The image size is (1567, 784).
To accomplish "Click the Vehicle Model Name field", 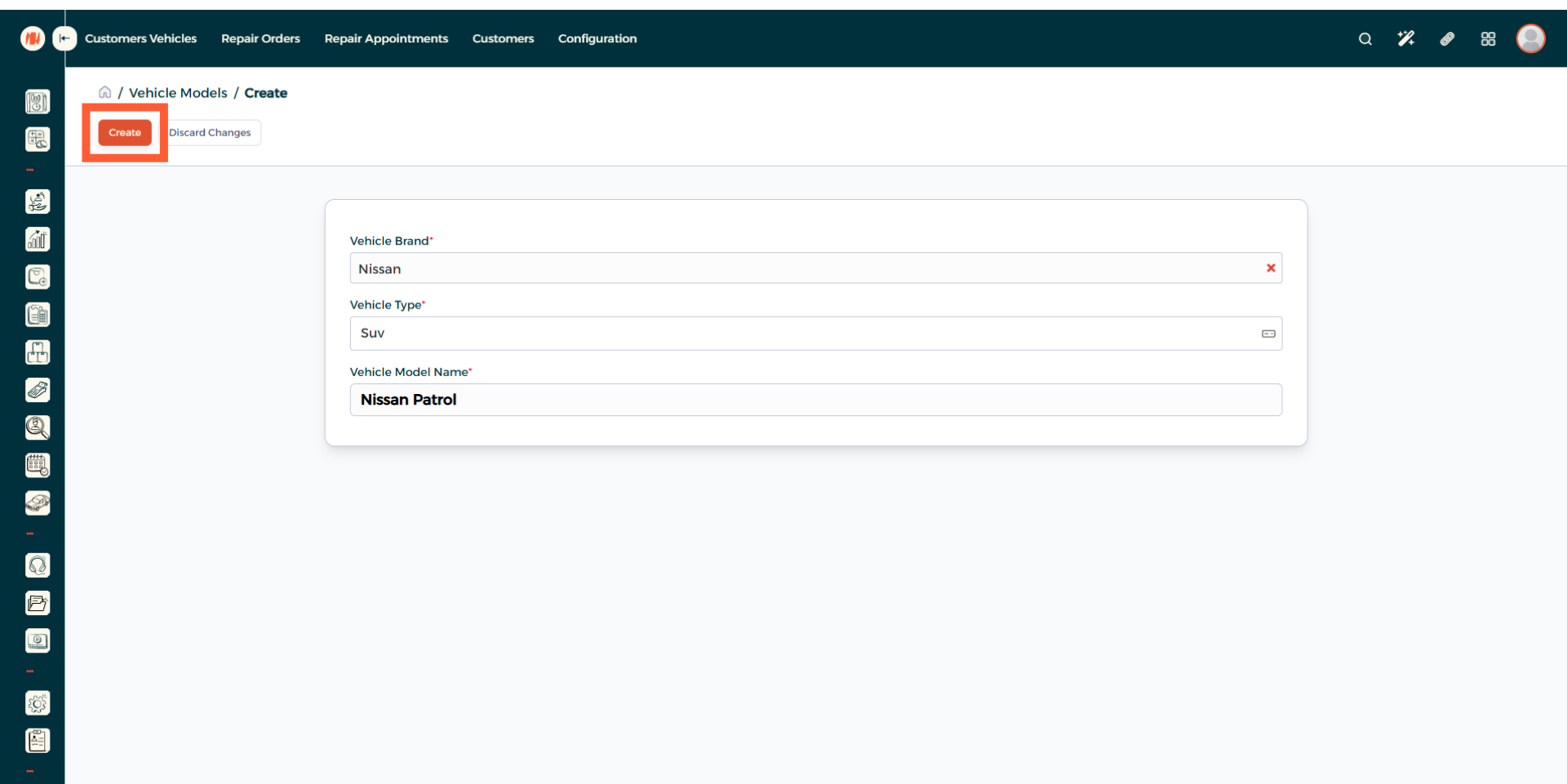I will [815, 400].
